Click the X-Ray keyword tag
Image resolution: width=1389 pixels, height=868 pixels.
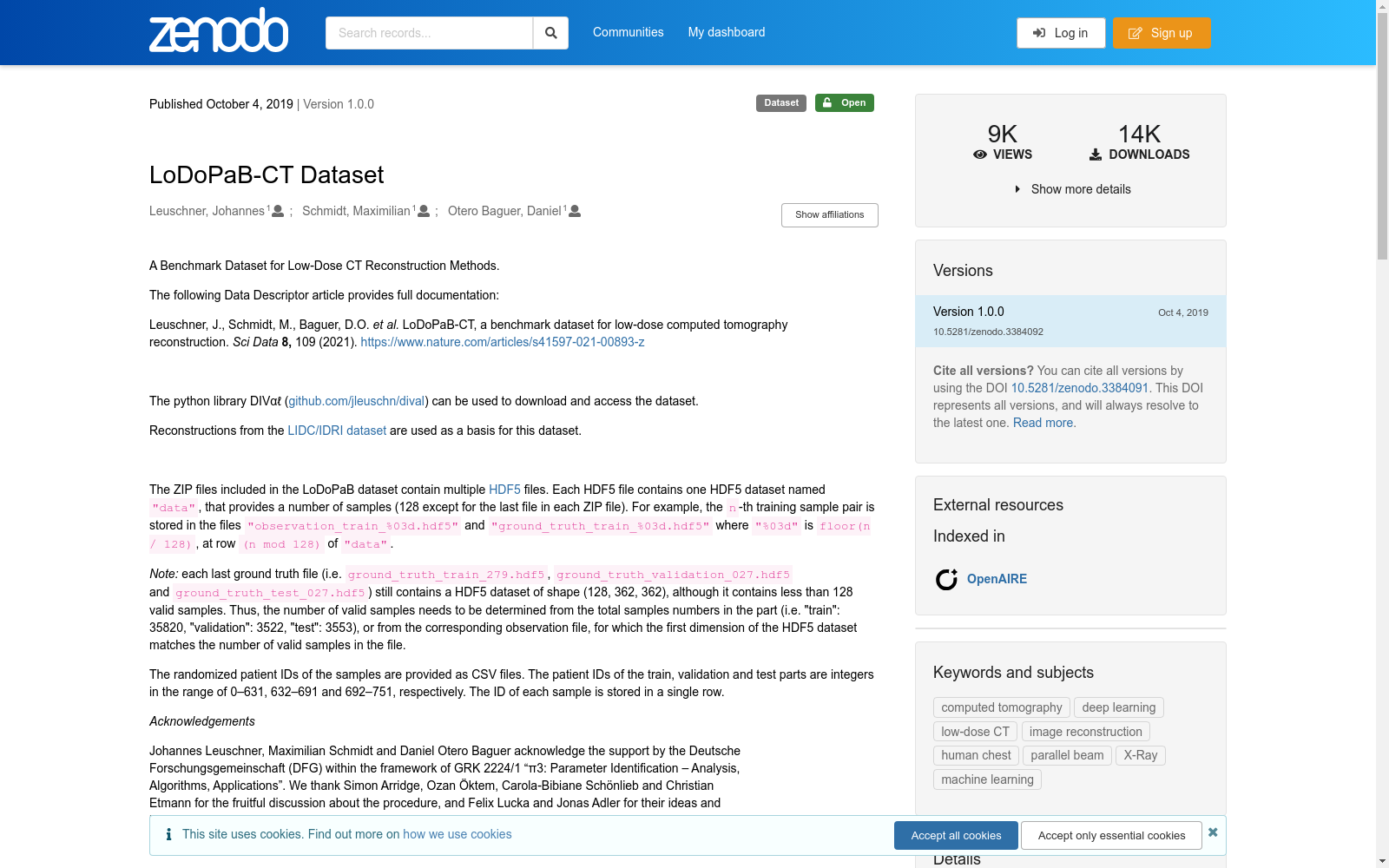tap(1141, 755)
